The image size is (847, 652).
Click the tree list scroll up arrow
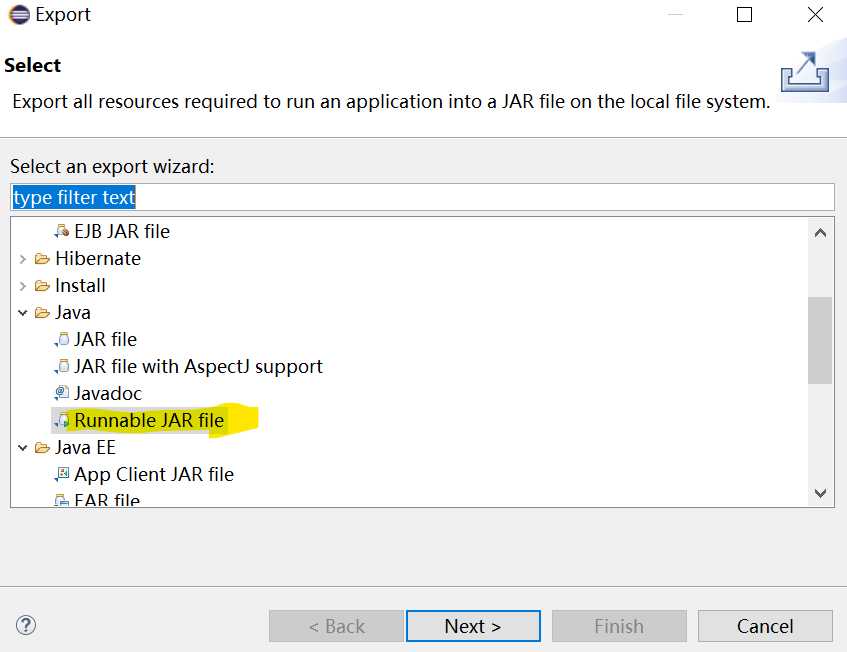point(820,233)
